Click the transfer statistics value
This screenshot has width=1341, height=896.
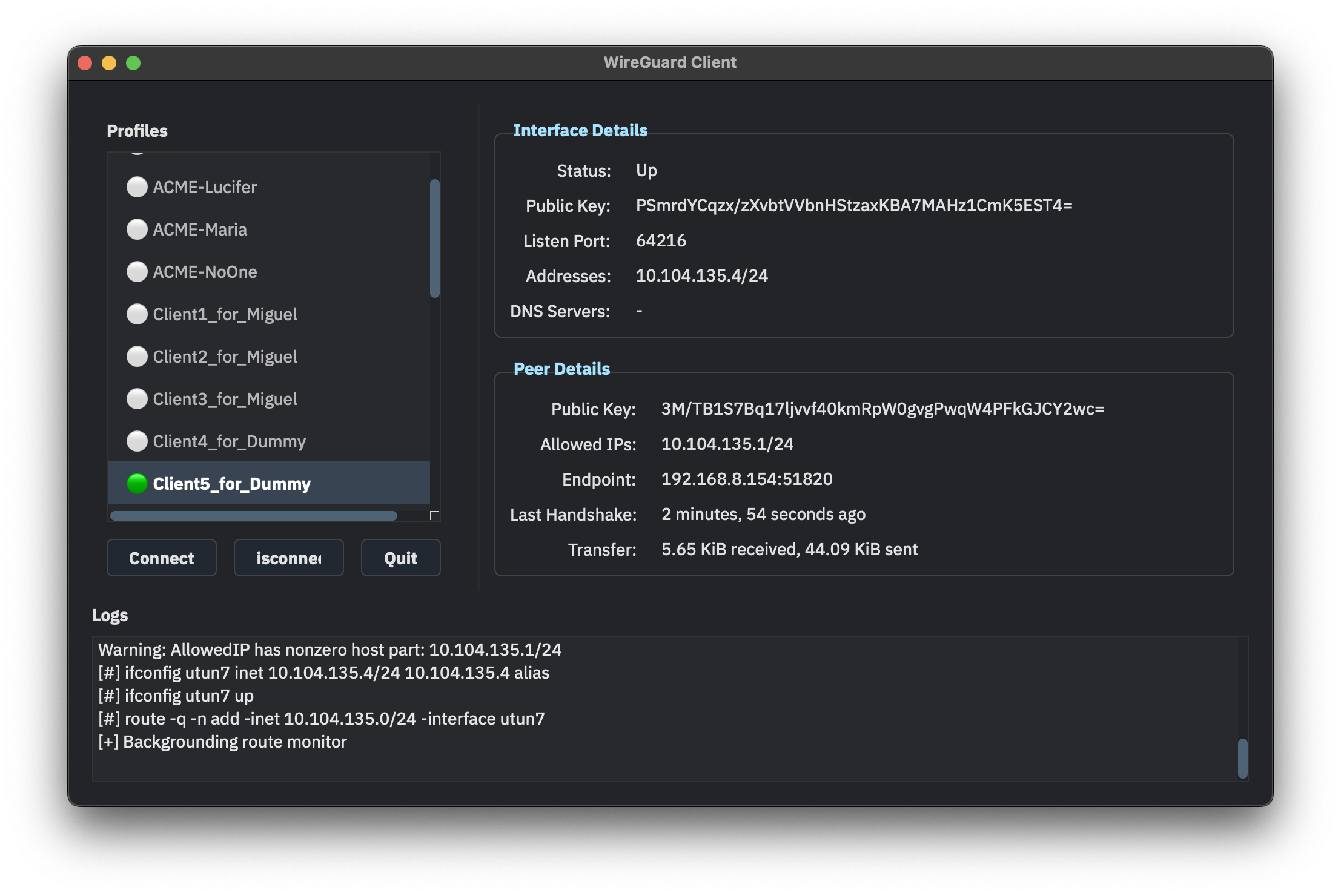789,550
